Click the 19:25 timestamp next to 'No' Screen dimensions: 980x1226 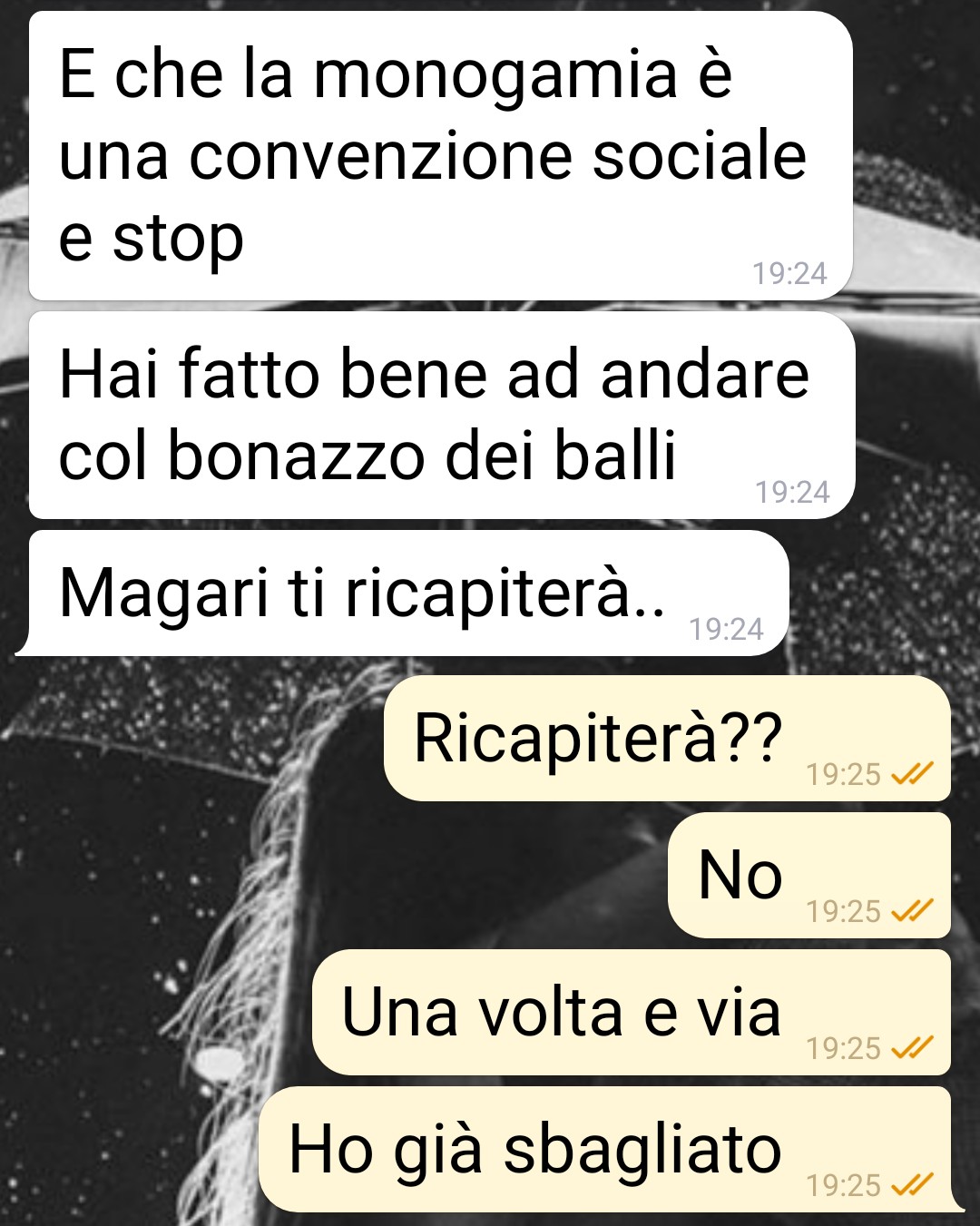[843, 911]
